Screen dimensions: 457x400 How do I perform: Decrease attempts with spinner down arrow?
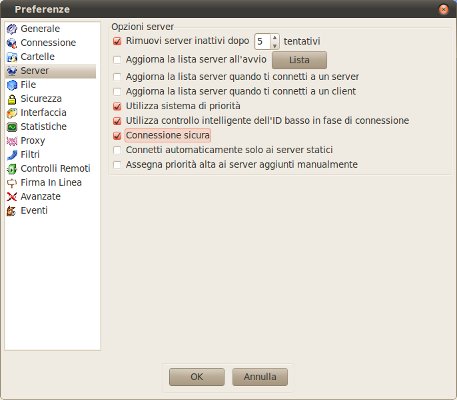coord(275,46)
